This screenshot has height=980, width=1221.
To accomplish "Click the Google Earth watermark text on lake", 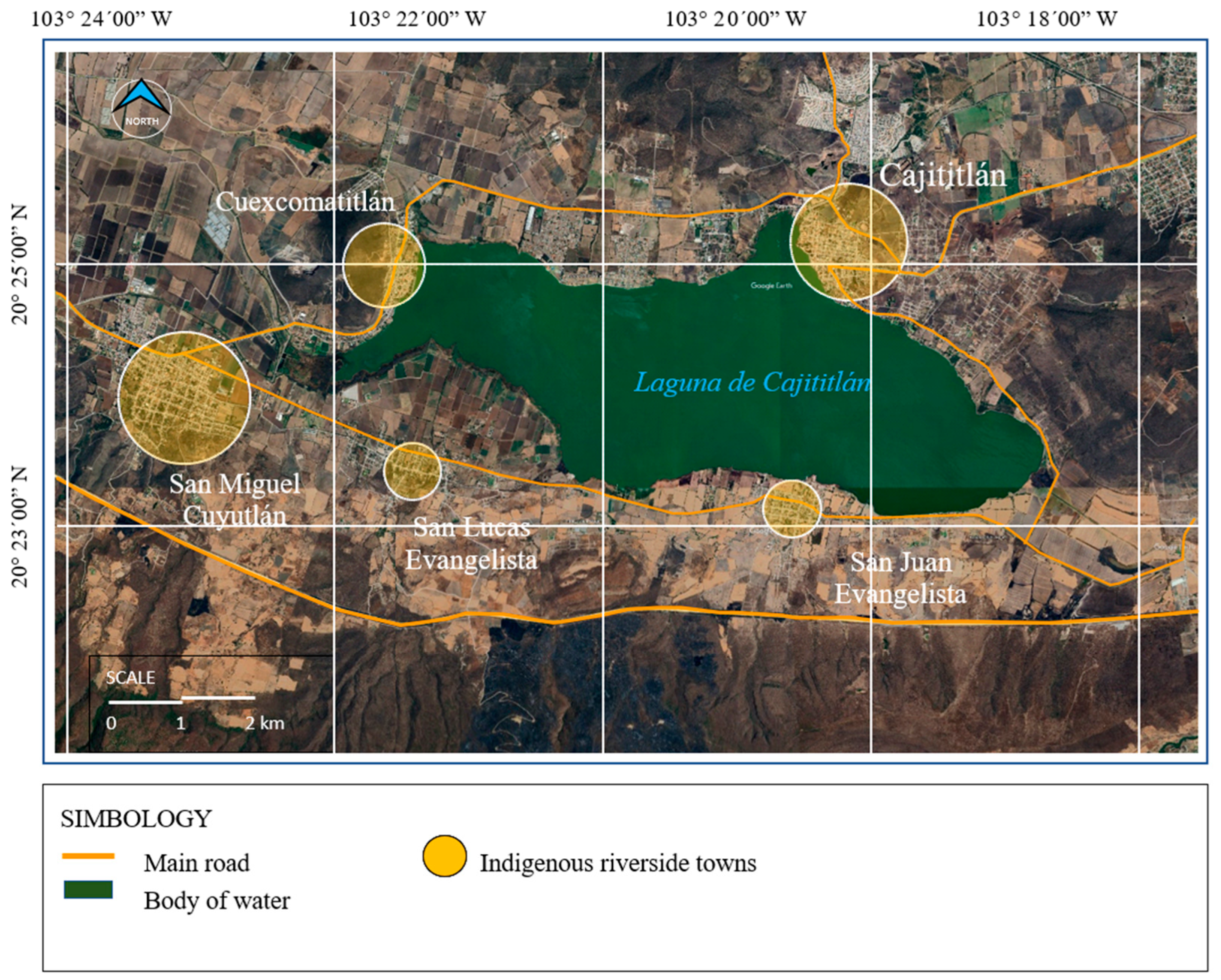I will tap(771, 285).
